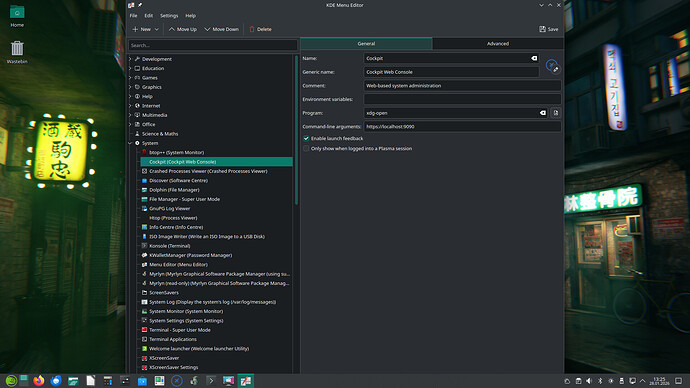Click the pin icon in the title bar
Screen dimensions: 690x388
point(140,5)
